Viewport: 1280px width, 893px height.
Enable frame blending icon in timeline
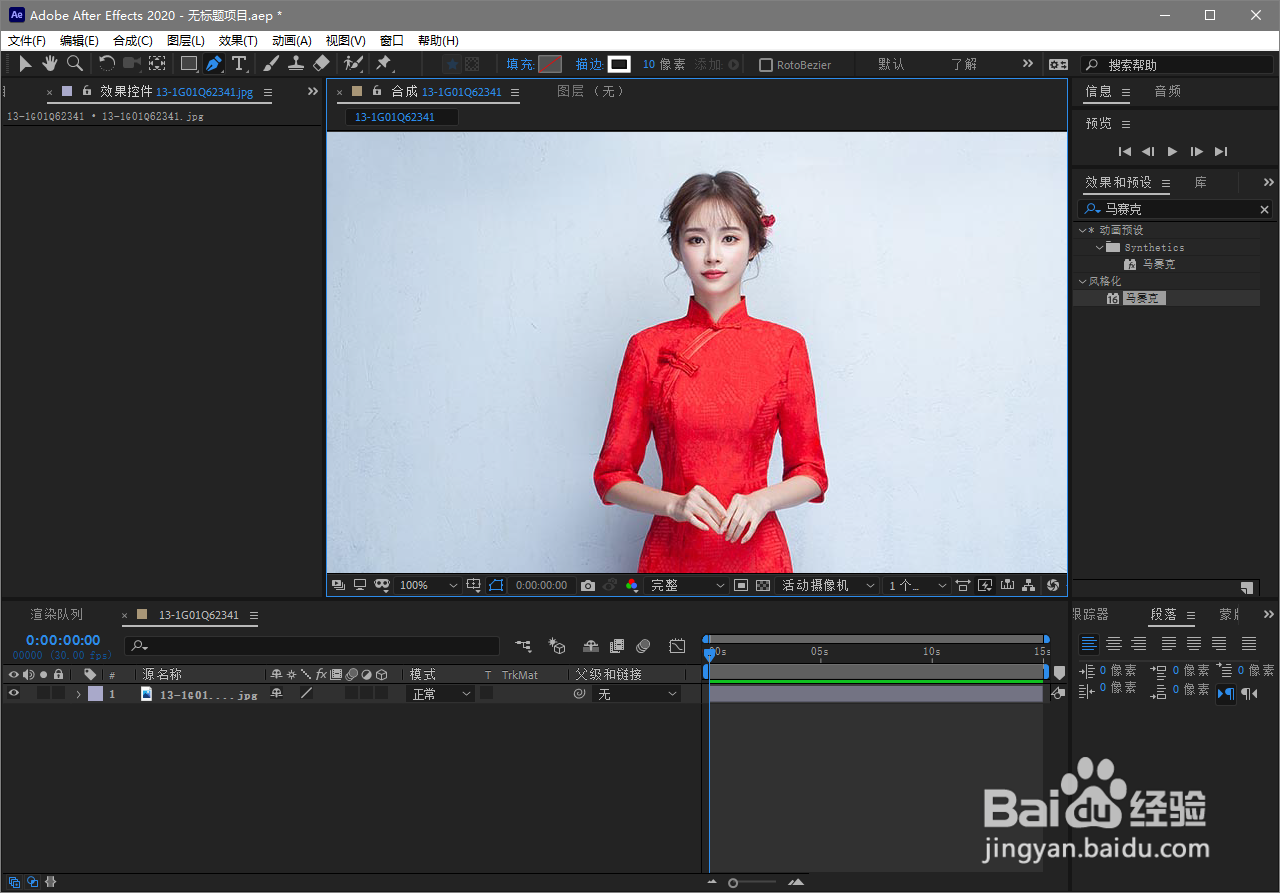[x=617, y=647]
